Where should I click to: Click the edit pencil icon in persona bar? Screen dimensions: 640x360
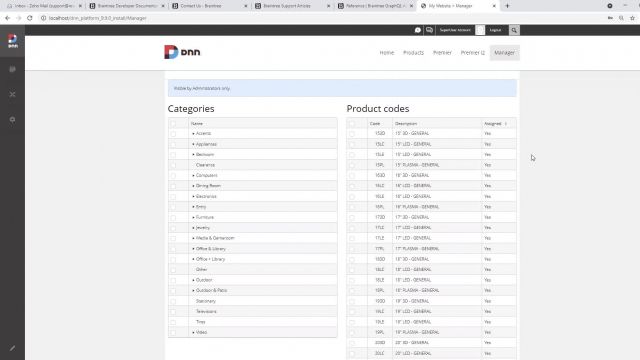click(x=12, y=348)
